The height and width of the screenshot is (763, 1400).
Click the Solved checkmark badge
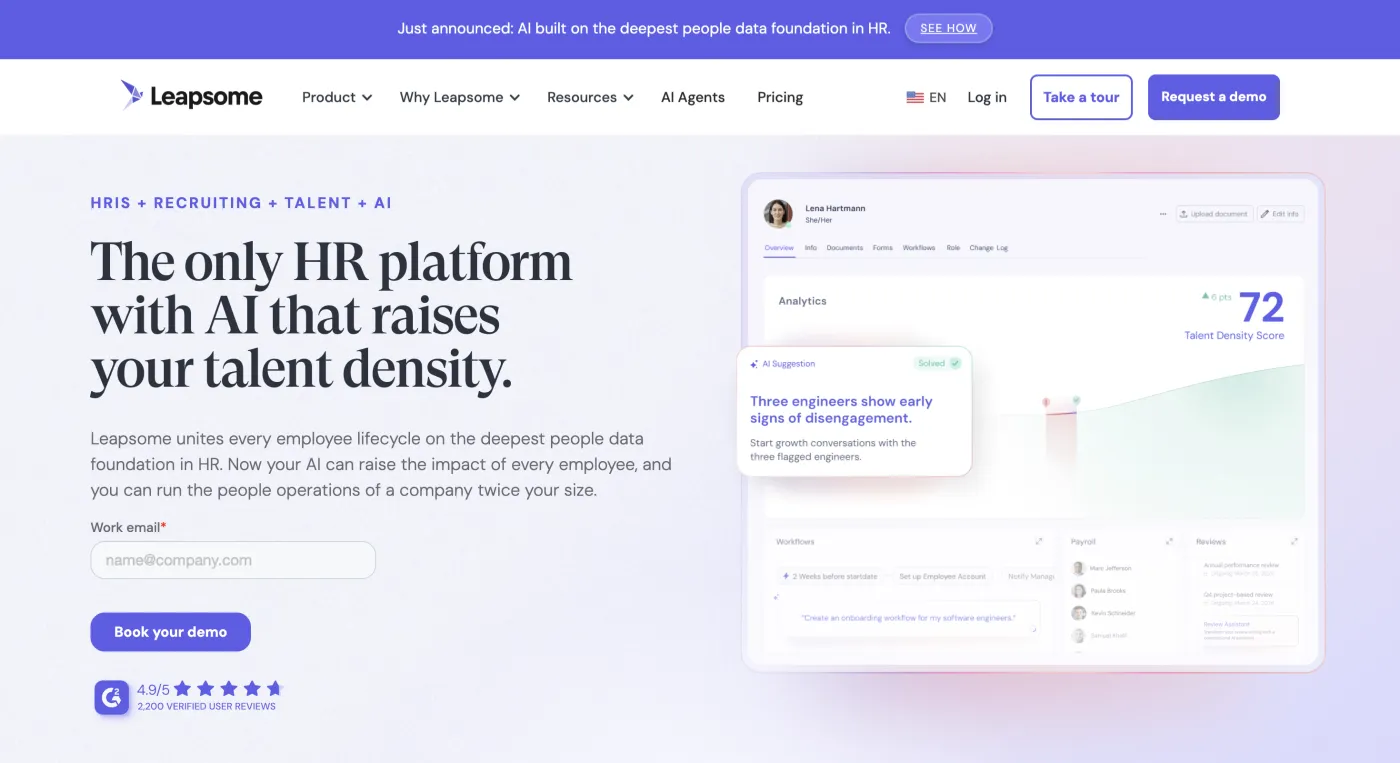coord(937,364)
